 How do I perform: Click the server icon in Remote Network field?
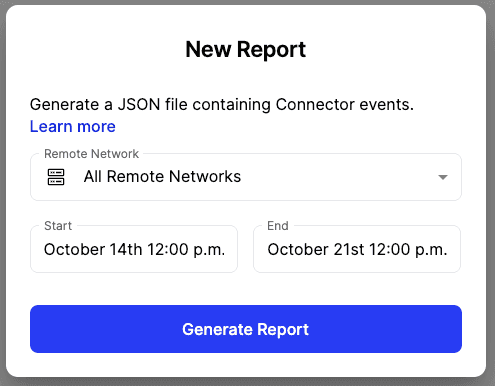tap(56, 177)
